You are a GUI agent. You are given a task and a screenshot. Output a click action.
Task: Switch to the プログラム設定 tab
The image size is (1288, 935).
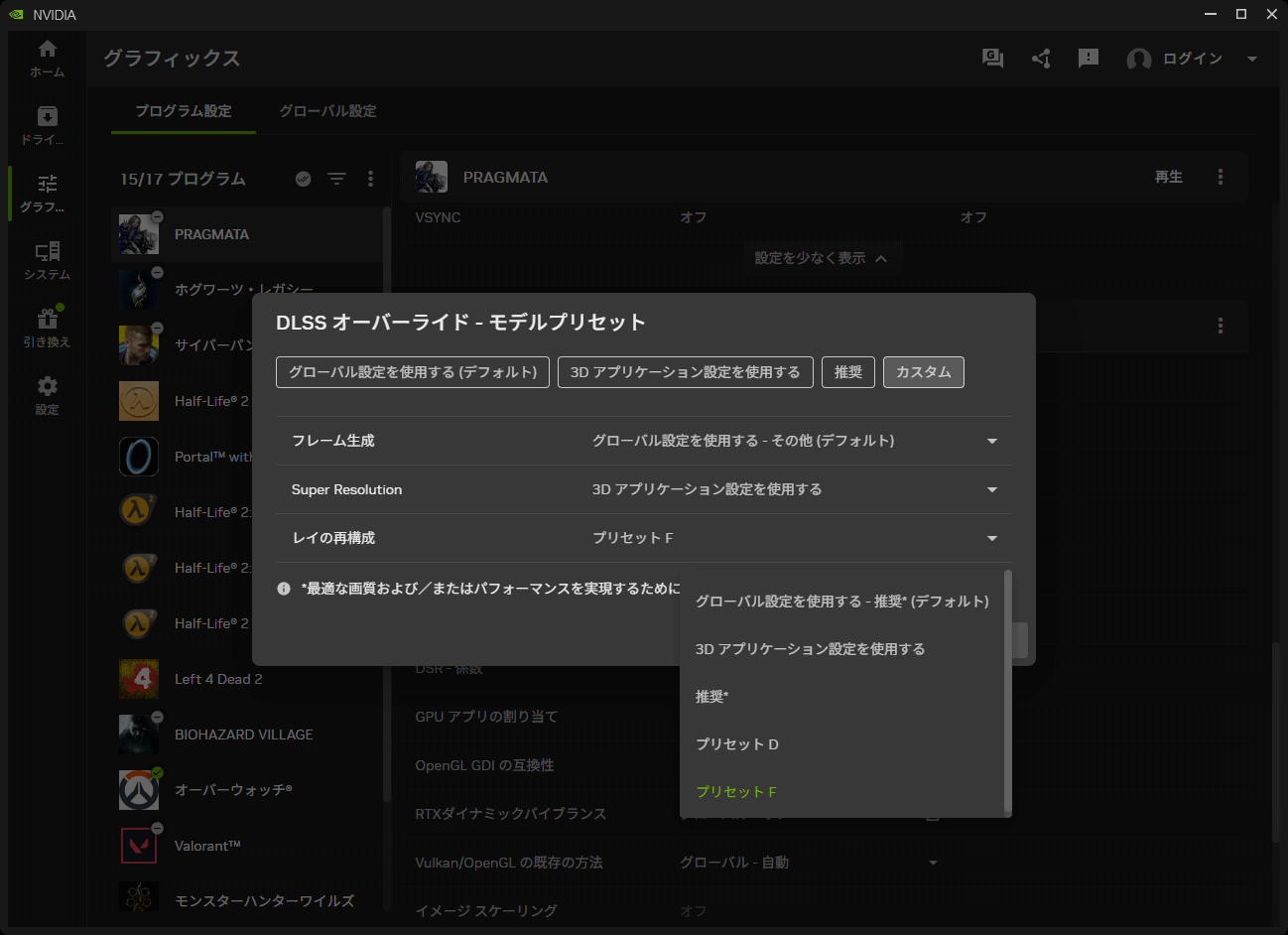coord(184,111)
